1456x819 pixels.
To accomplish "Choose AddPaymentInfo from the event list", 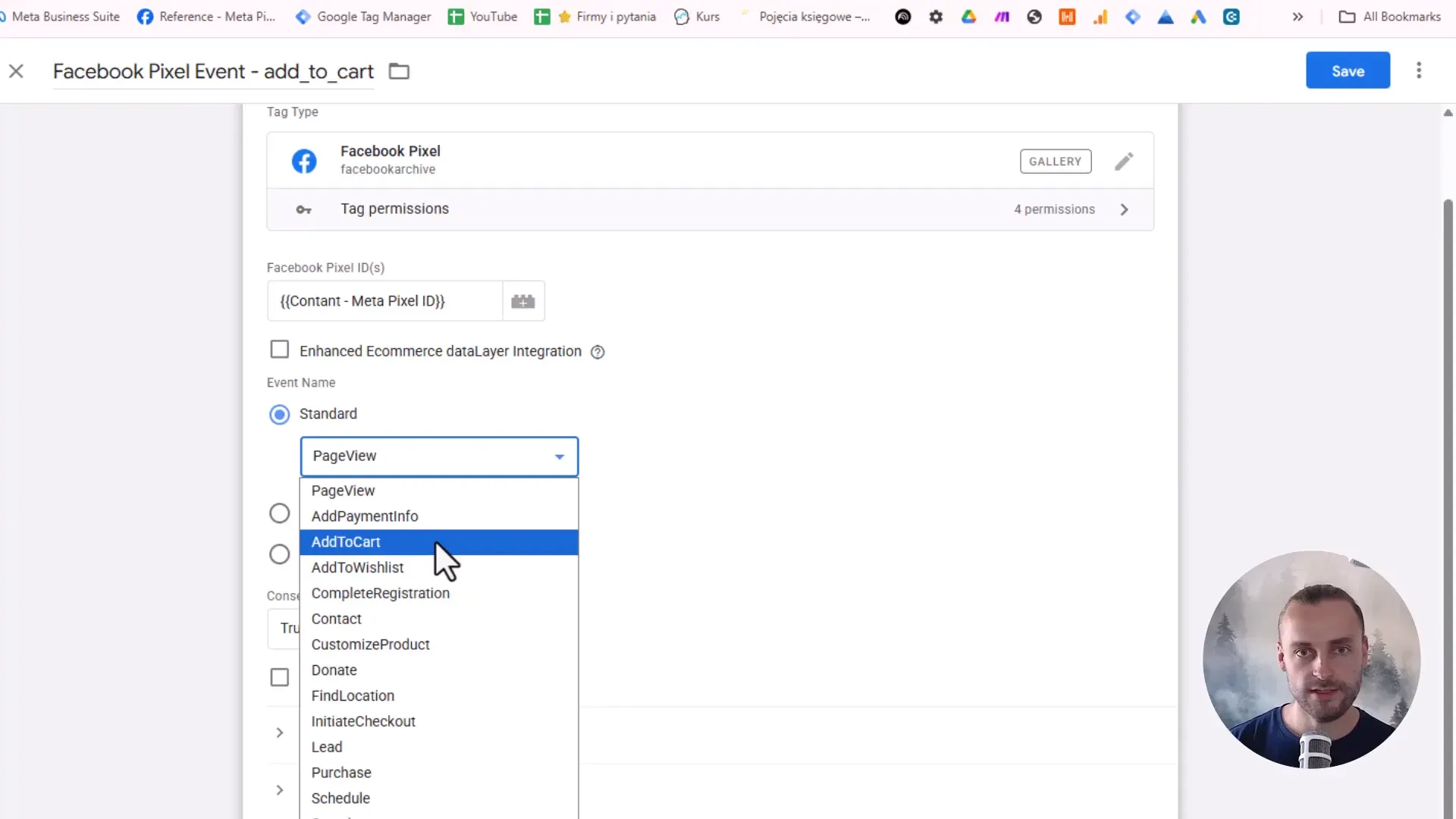I will 439,516.
